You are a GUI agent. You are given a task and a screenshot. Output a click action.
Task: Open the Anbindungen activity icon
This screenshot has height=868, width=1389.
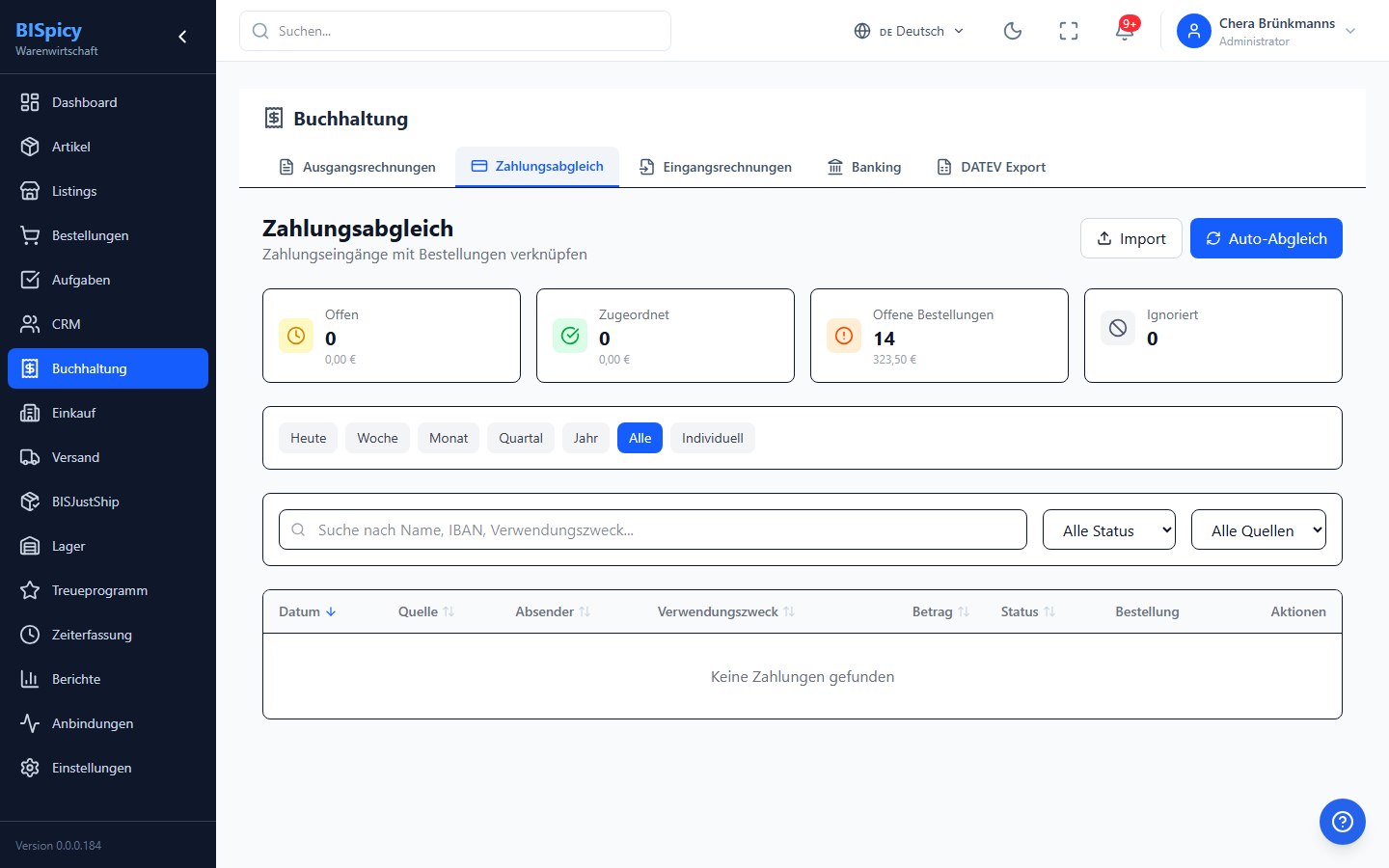pos(30,723)
